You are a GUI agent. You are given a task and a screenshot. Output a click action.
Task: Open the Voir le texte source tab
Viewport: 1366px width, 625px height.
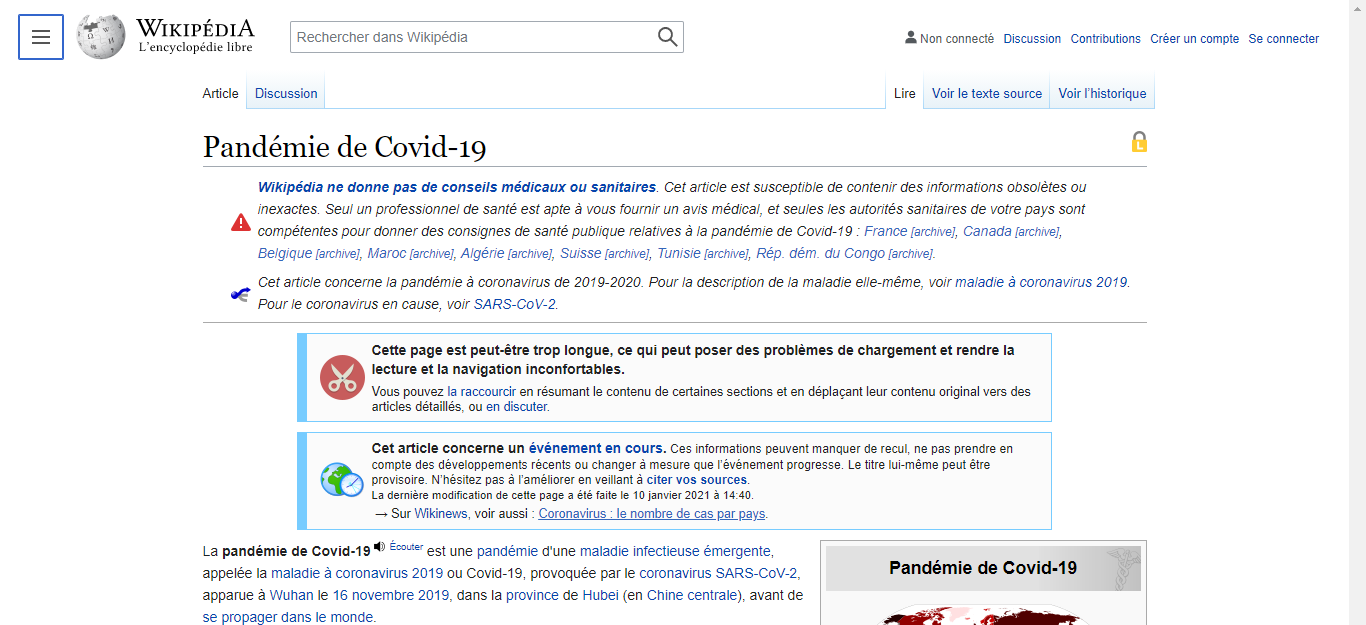point(986,93)
